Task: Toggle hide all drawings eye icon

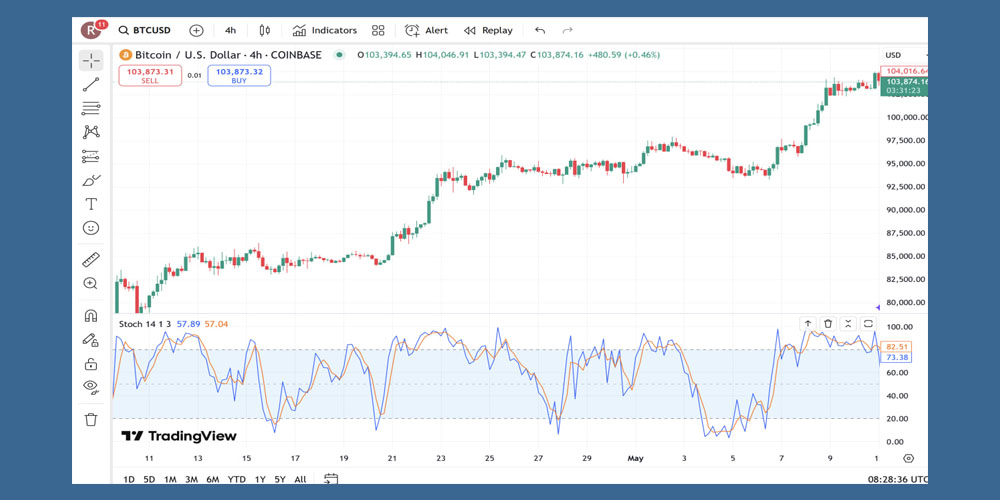Action: pos(91,387)
